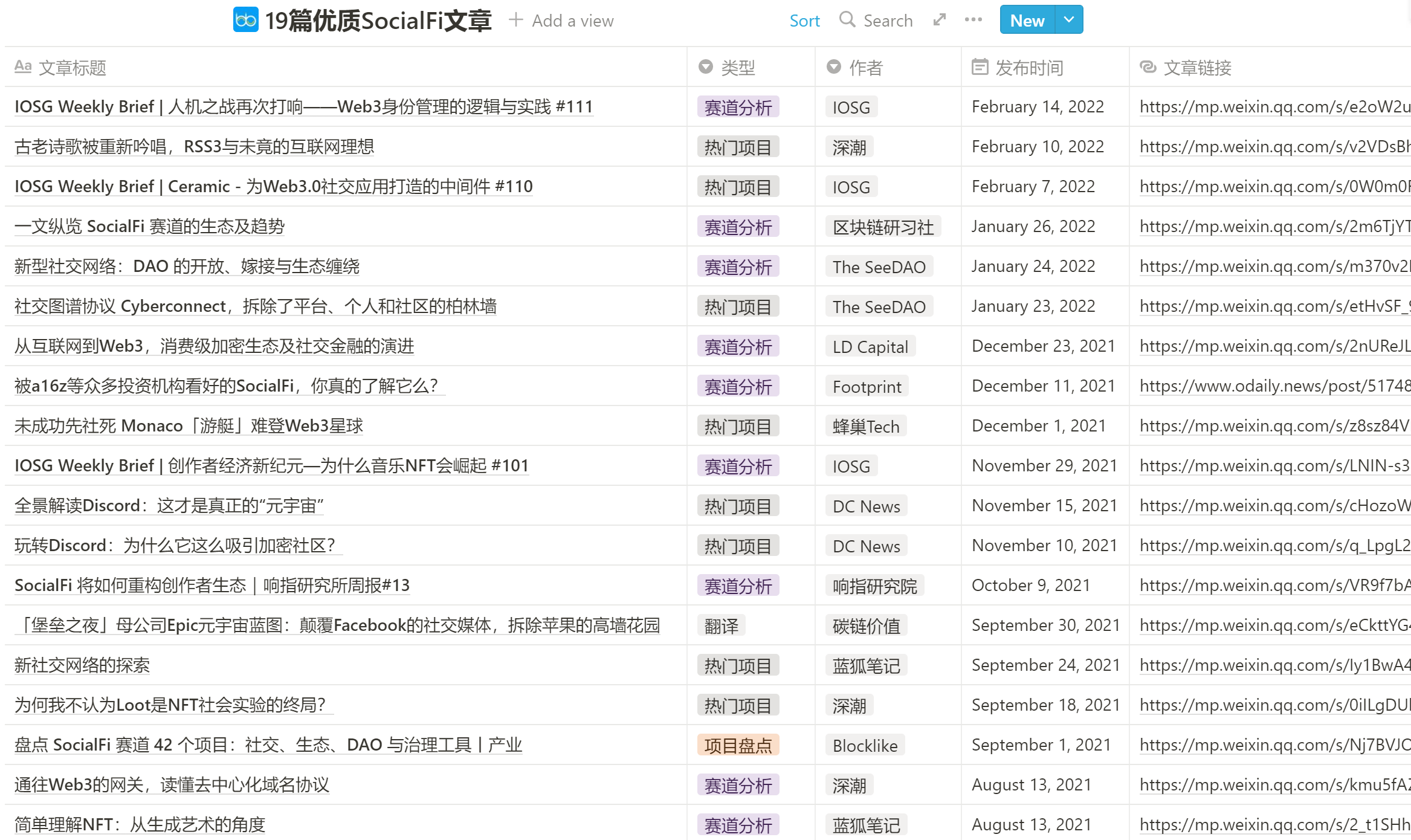
Task: Click the search magnifier icon
Action: (x=847, y=20)
